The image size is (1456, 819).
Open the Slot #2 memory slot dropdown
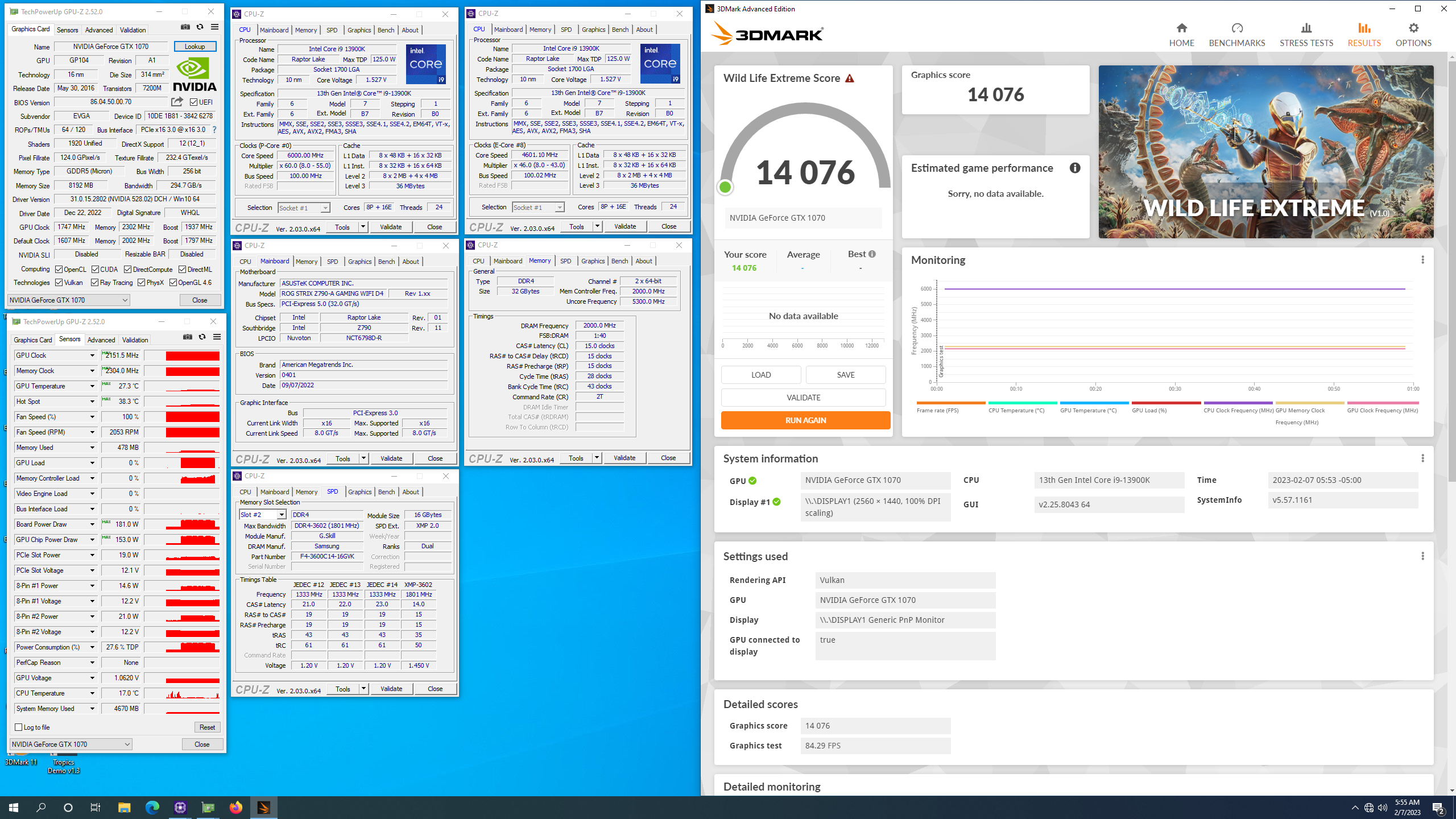281,515
